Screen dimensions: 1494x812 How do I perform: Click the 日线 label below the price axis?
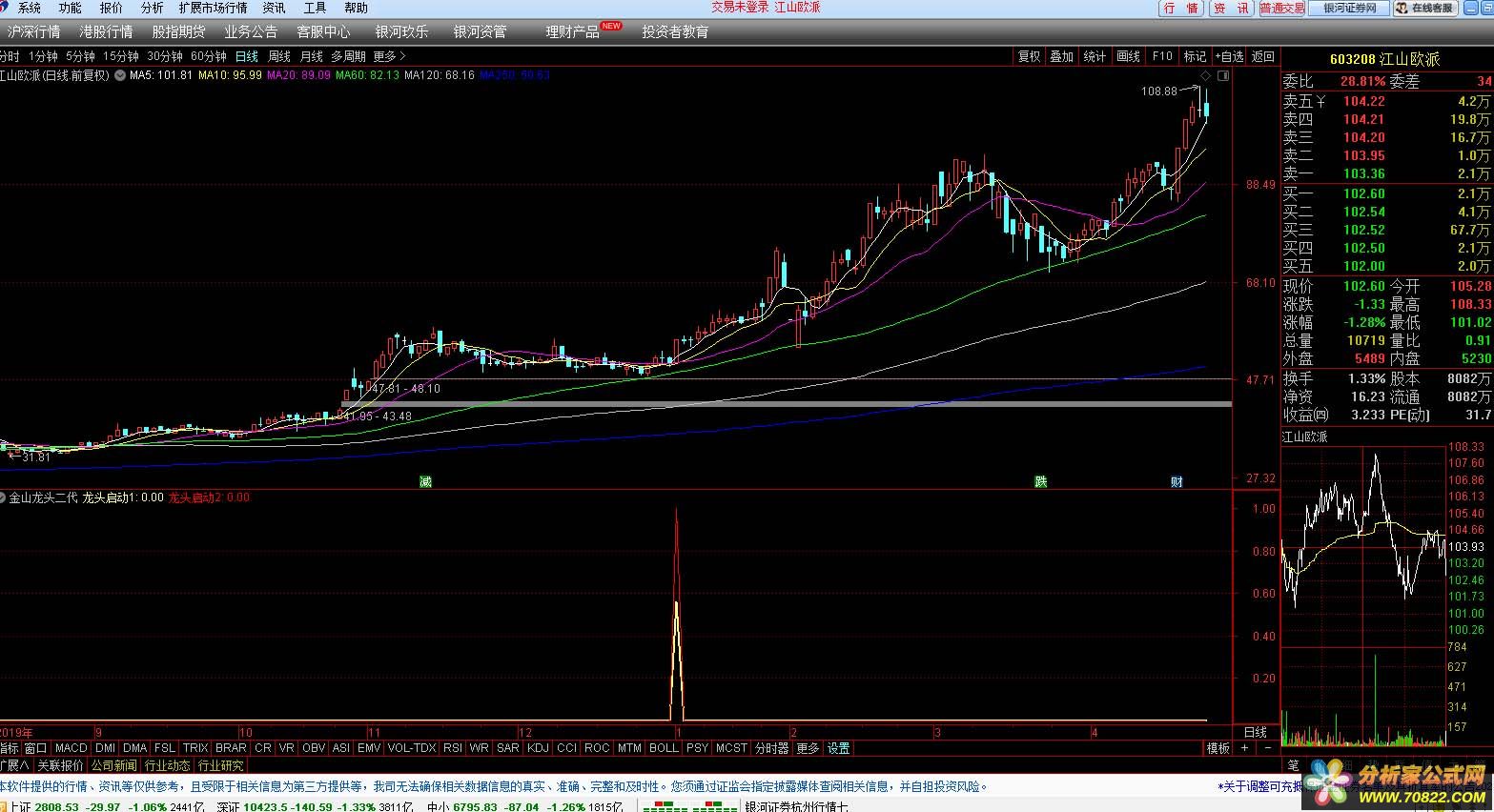(x=1256, y=732)
